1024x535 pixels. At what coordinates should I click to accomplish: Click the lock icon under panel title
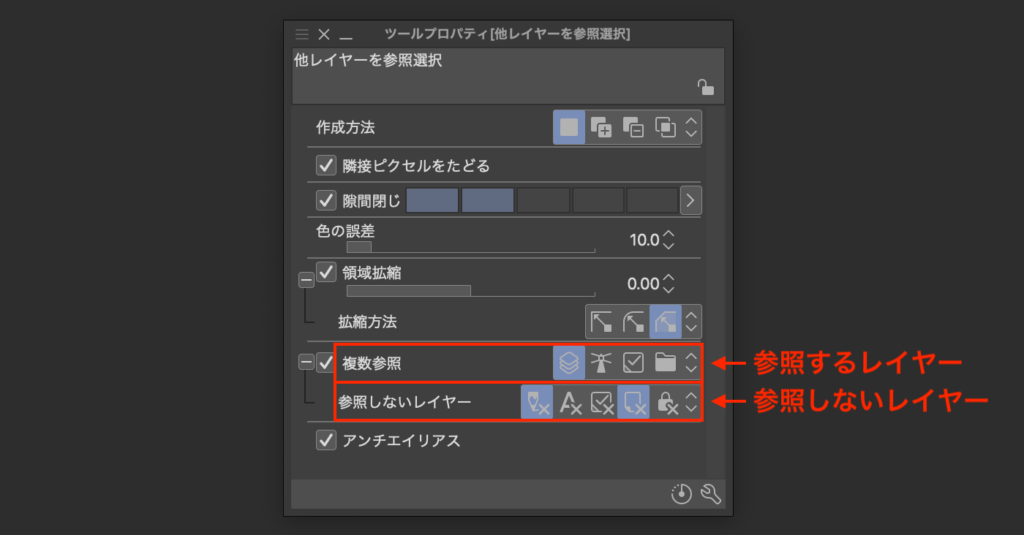point(706,87)
